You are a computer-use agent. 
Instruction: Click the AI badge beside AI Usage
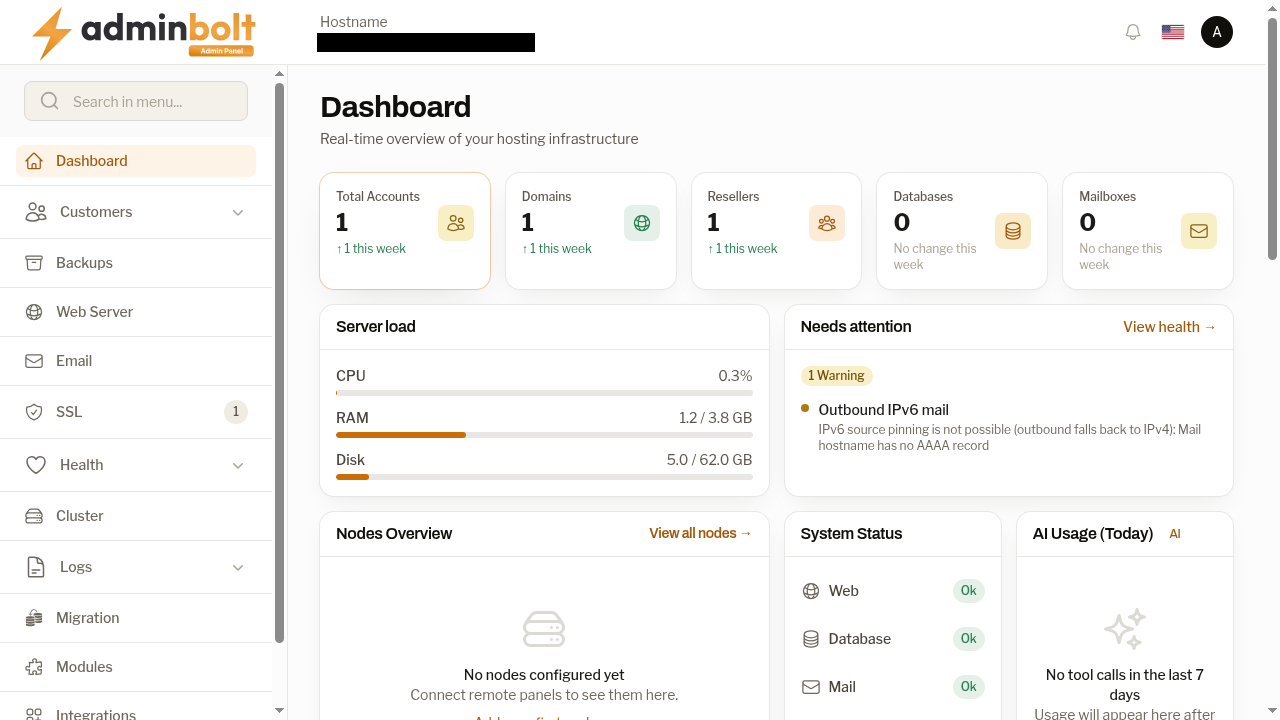click(1175, 534)
